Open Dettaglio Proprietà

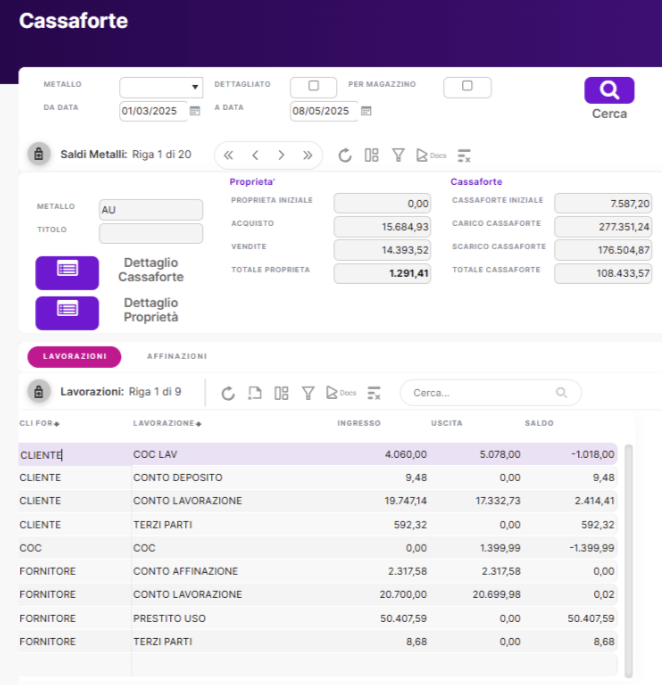pos(67,312)
